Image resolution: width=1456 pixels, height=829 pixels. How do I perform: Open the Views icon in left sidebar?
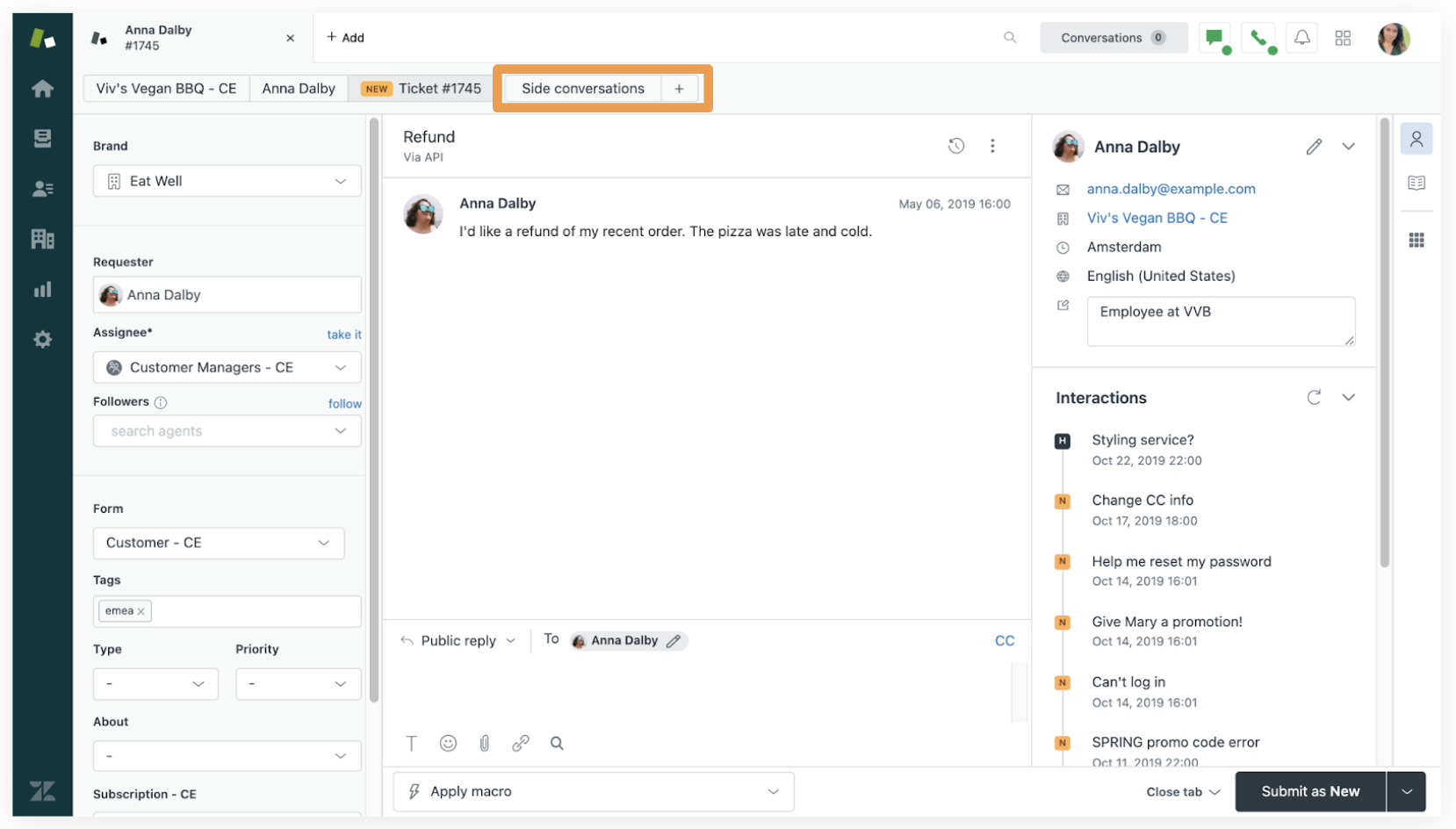click(x=42, y=138)
